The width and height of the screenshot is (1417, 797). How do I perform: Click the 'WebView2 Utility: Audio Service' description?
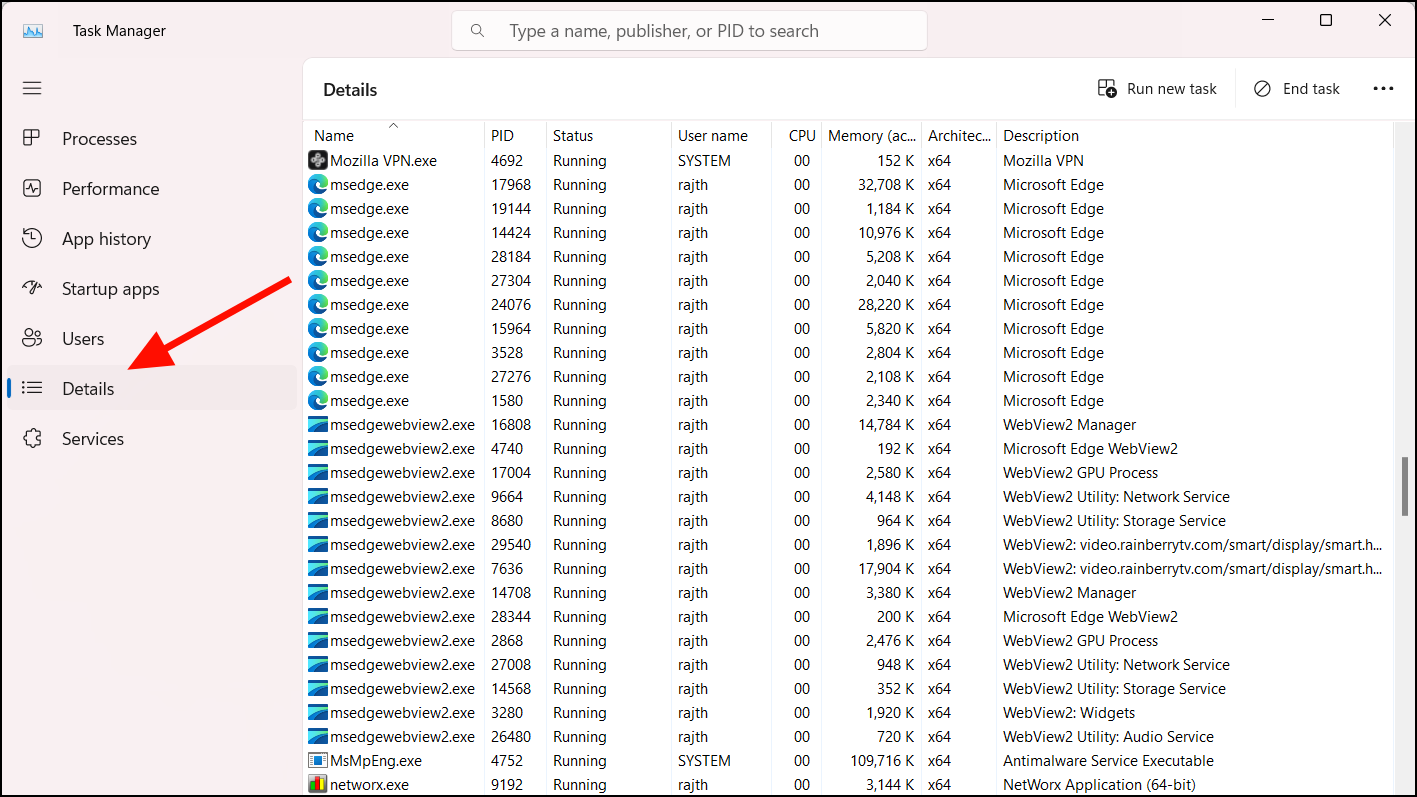pos(1108,737)
